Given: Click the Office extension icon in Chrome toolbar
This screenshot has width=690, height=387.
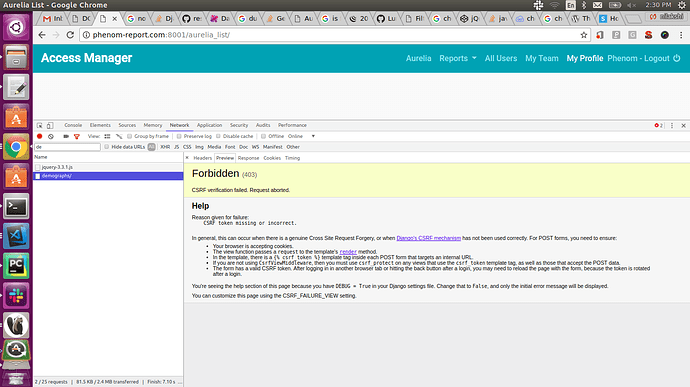Looking at the screenshot, I should 600,35.
